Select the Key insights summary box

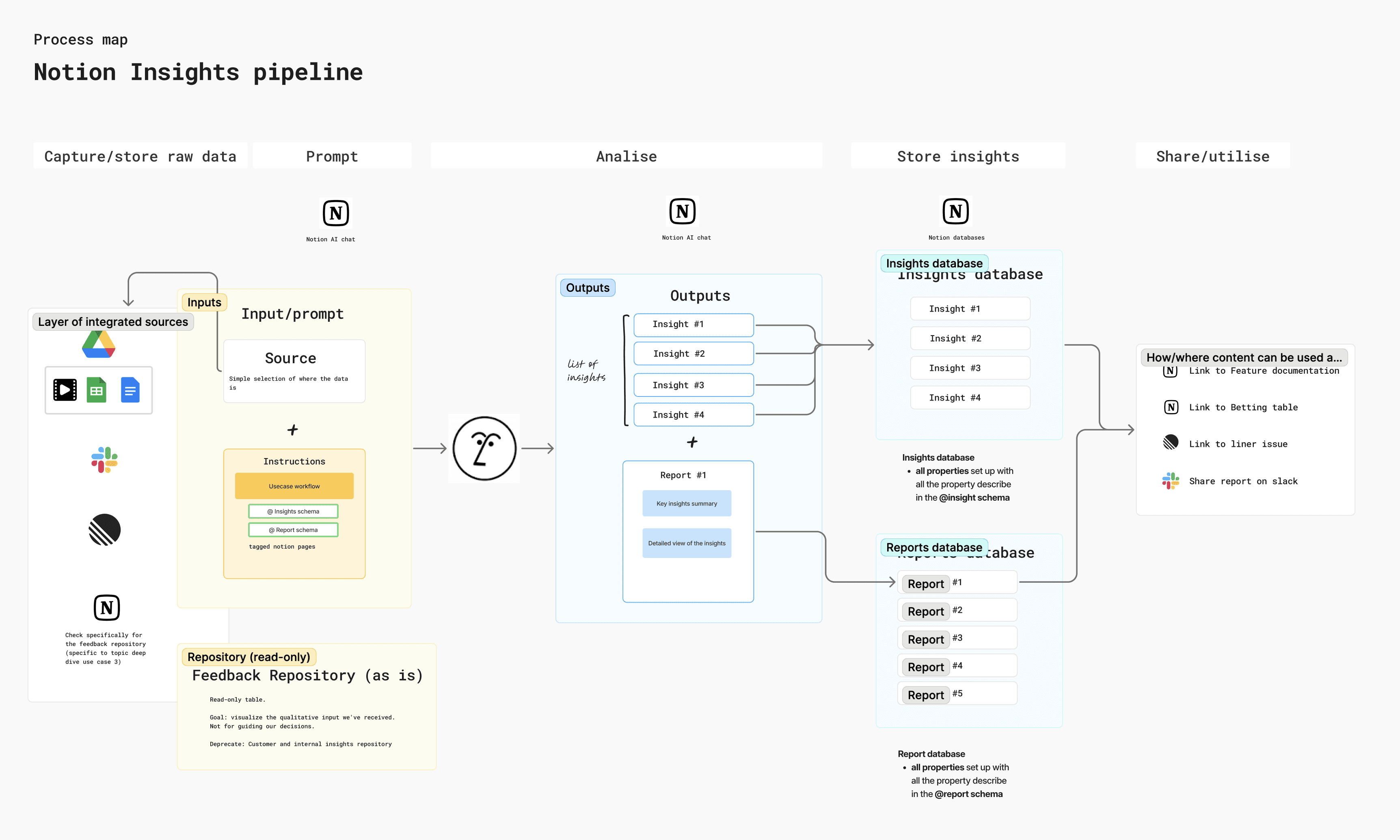coord(687,503)
